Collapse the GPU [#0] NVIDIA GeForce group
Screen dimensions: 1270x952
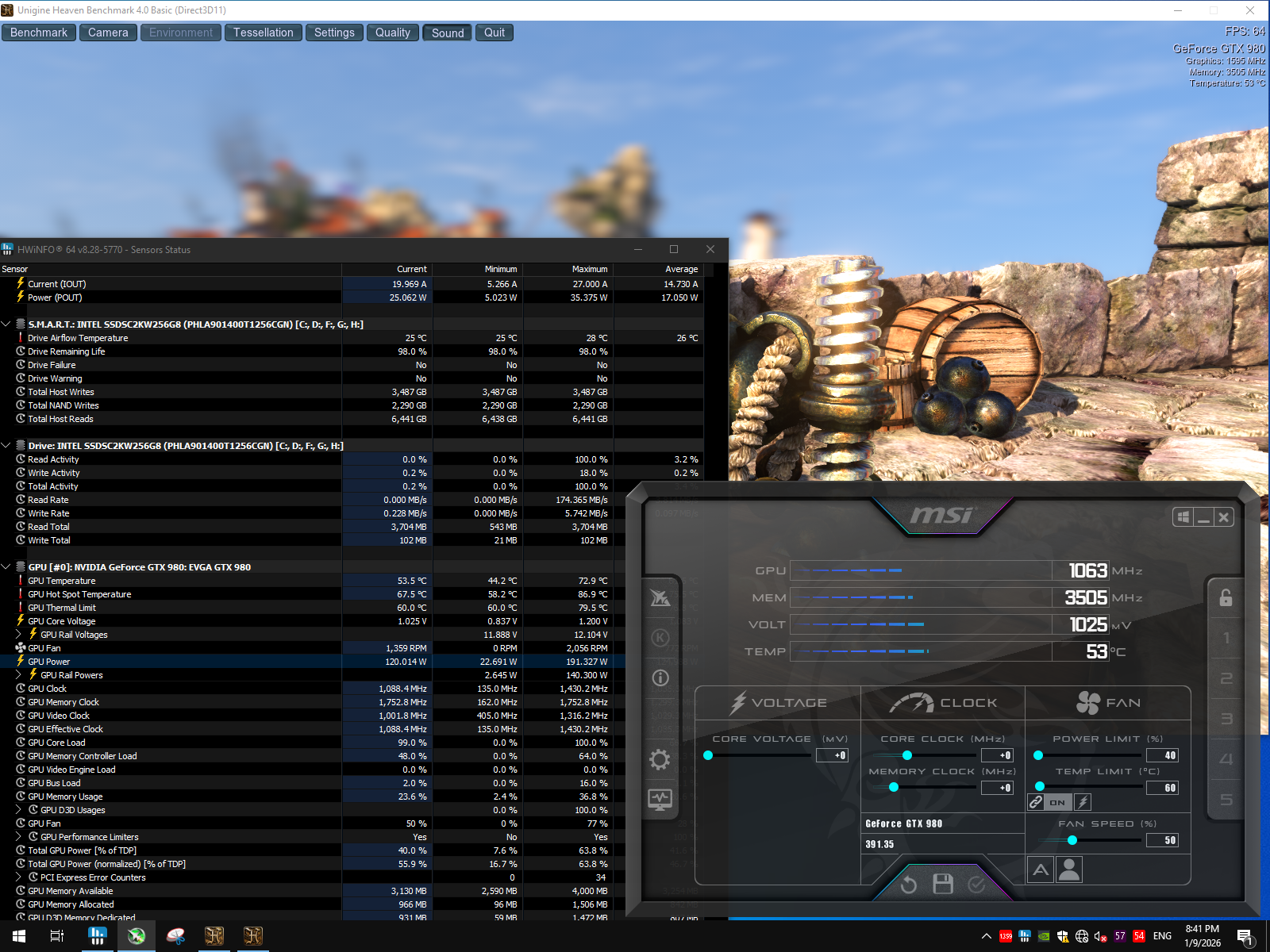(x=6, y=566)
